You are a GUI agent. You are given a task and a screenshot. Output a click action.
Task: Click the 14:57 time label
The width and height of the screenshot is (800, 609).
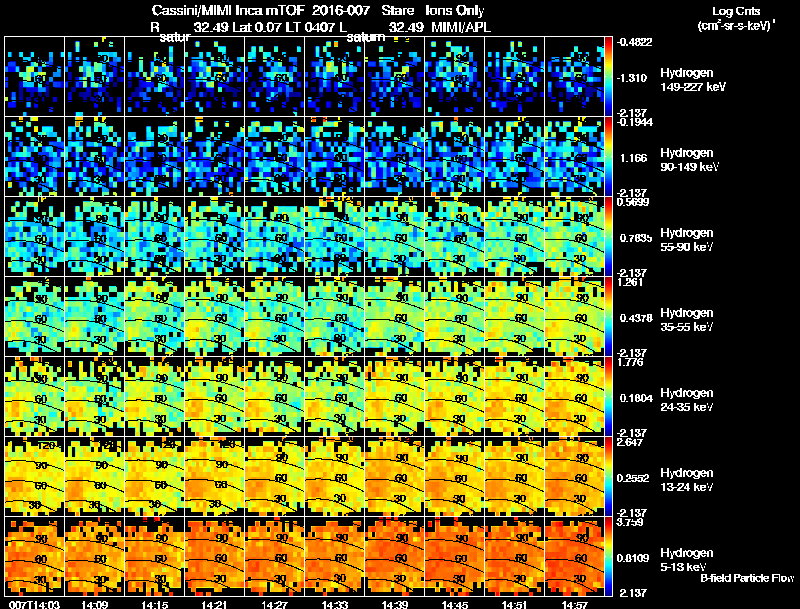574,604
